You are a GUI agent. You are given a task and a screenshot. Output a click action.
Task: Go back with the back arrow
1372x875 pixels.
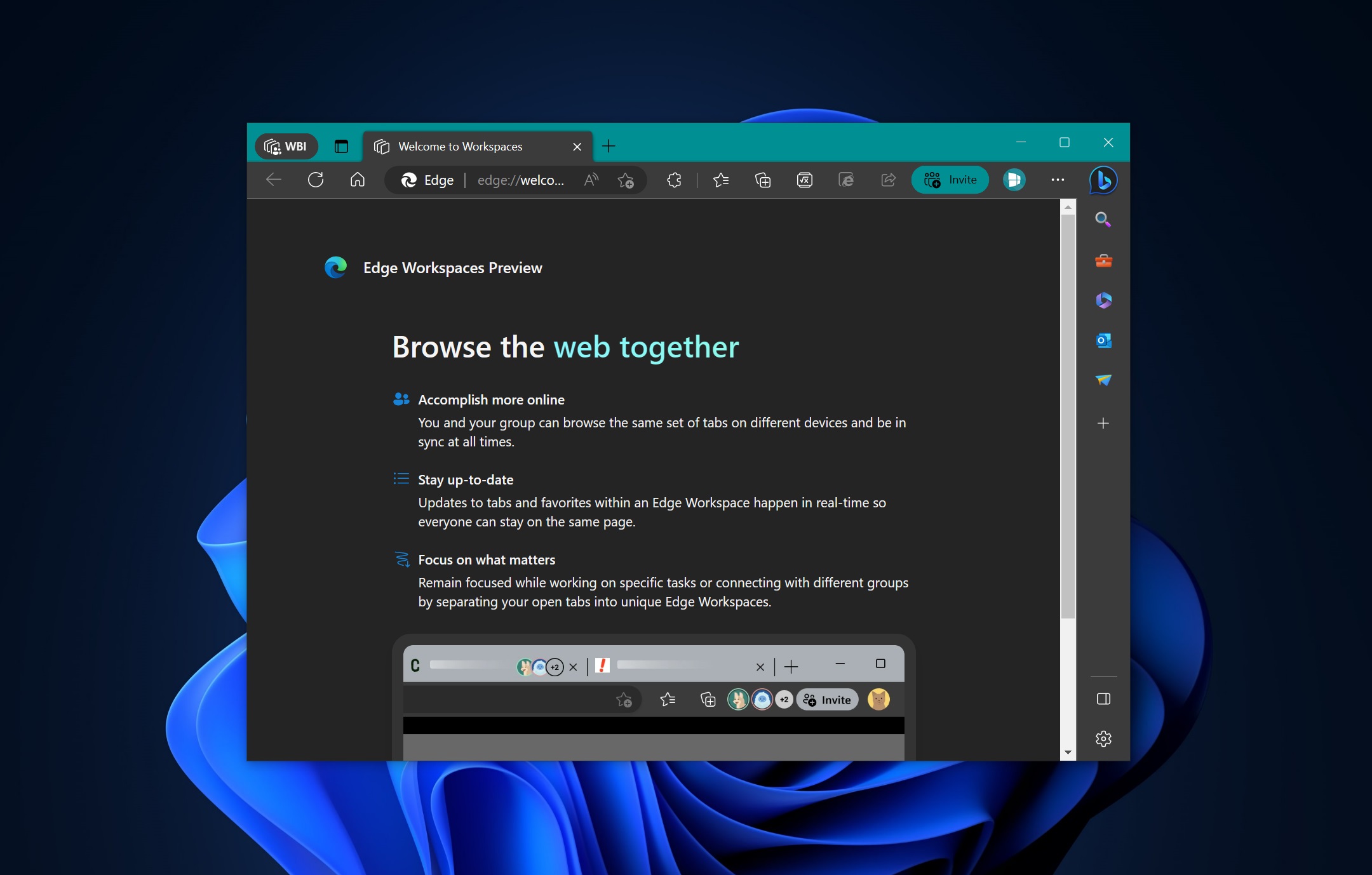pos(274,180)
